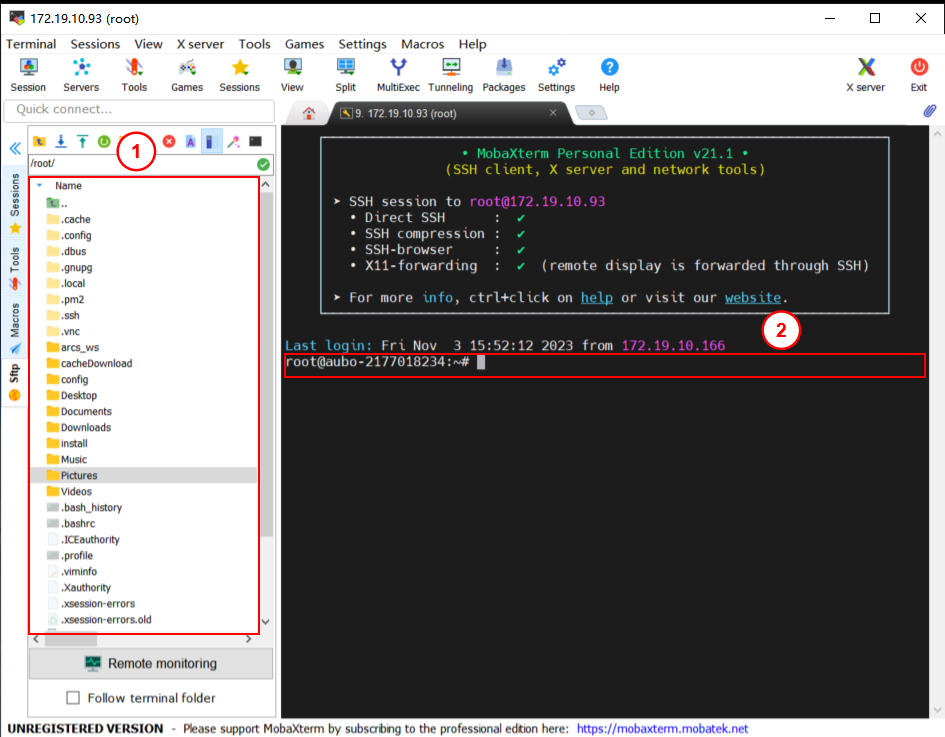Image resolution: width=945 pixels, height=737 pixels.
Task: Click the green path confirm checkmark
Action: [263, 164]
